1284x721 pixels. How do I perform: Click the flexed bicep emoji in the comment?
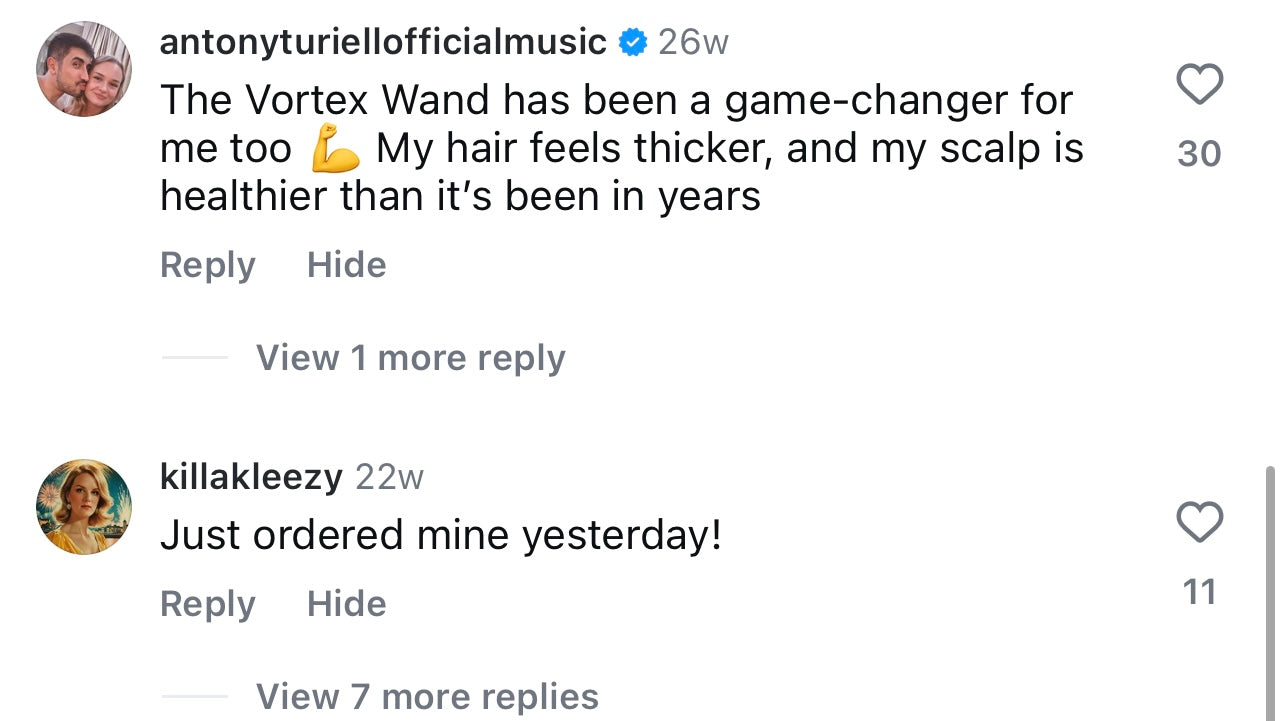click(335, 150)
